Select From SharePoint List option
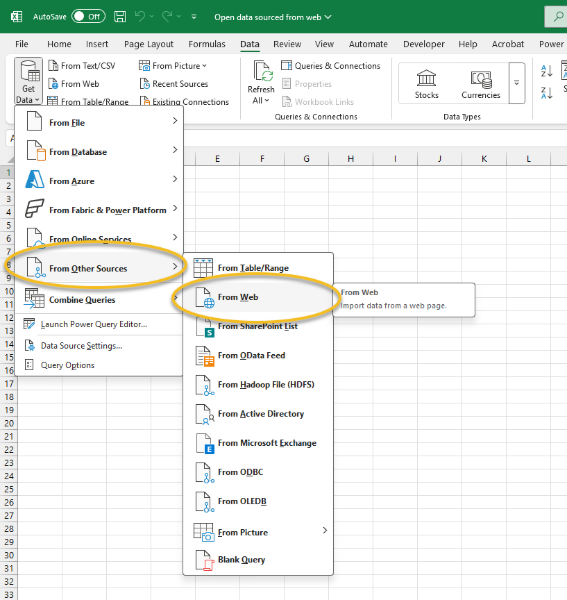567x600 pixels. pyautogui.click(x=259, y=326)
